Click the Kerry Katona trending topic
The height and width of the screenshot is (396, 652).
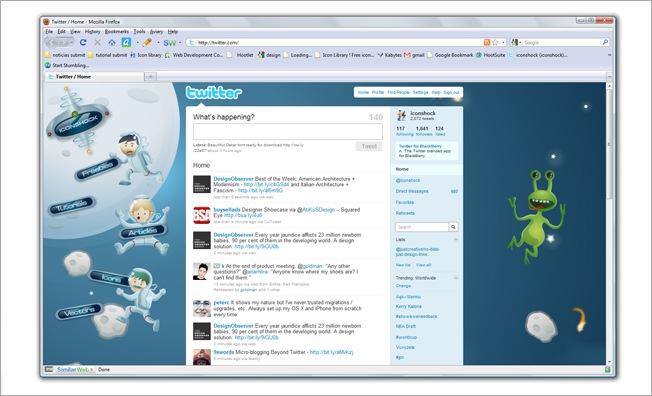tap(409, 307)
